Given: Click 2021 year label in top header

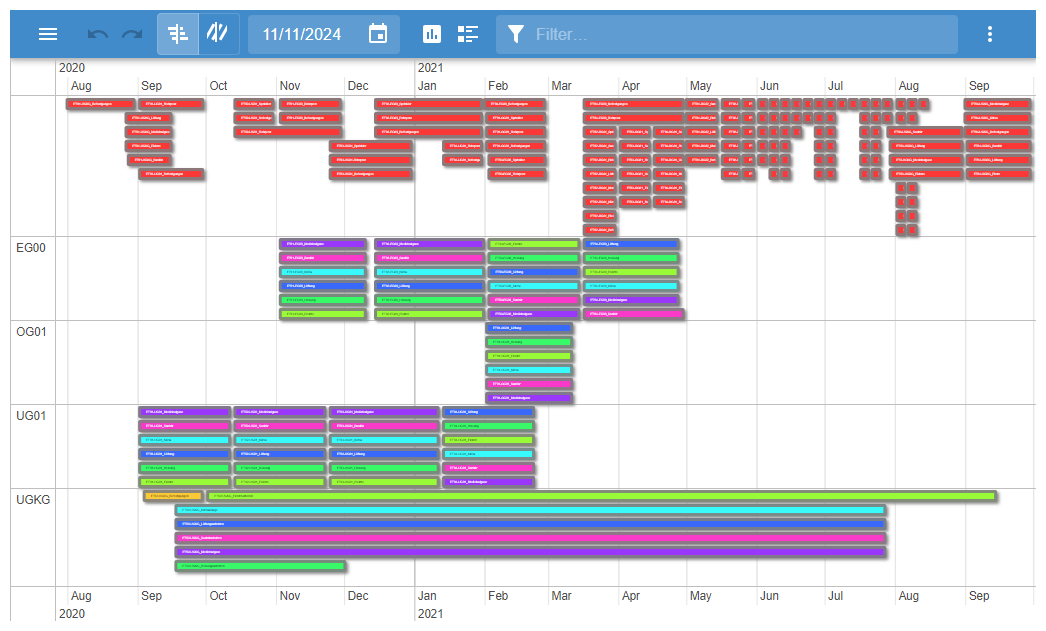Looking at the screenshot, I should (x=430, y=68).
